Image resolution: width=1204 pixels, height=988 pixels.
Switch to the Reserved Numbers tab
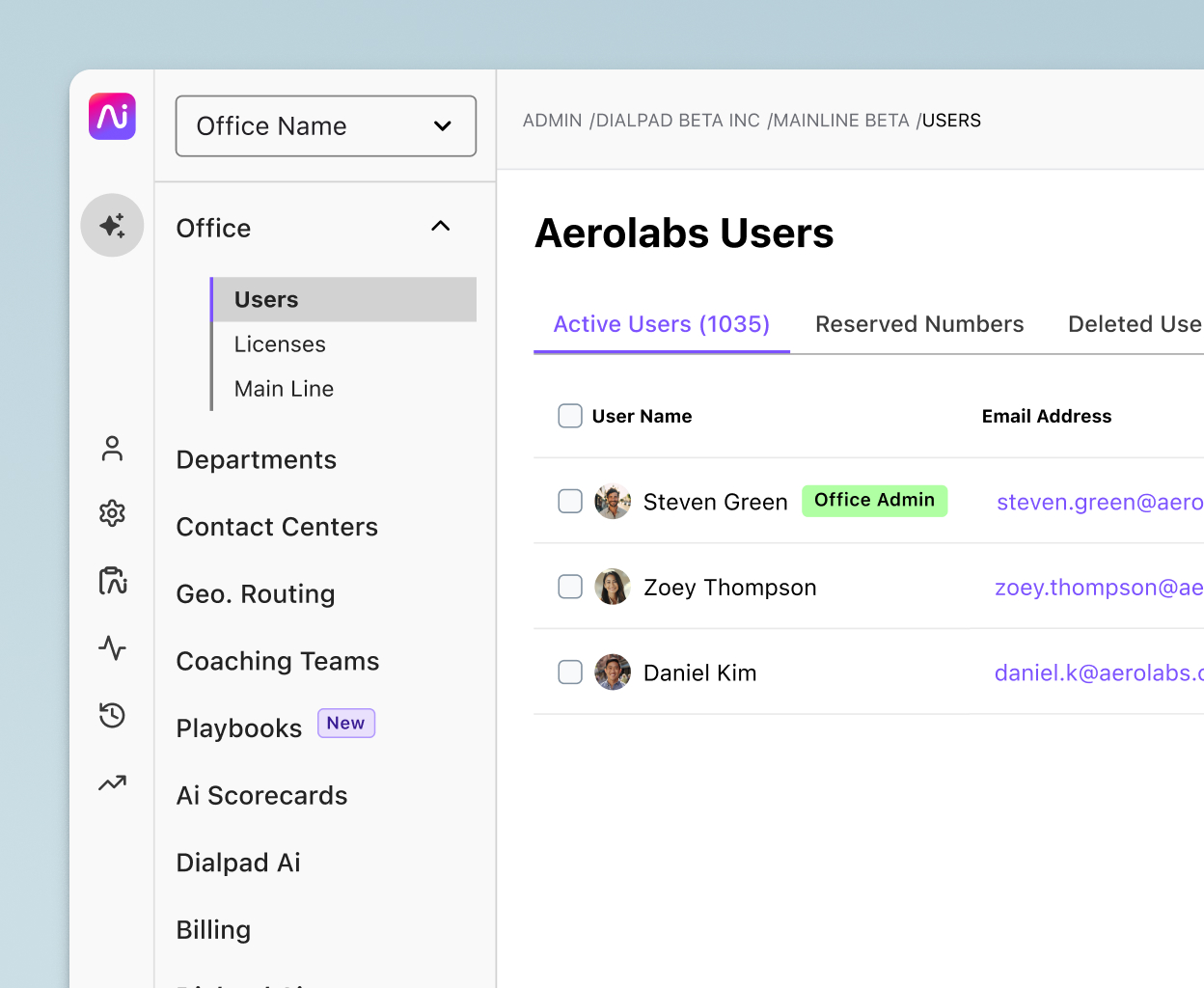pos(919,324)
